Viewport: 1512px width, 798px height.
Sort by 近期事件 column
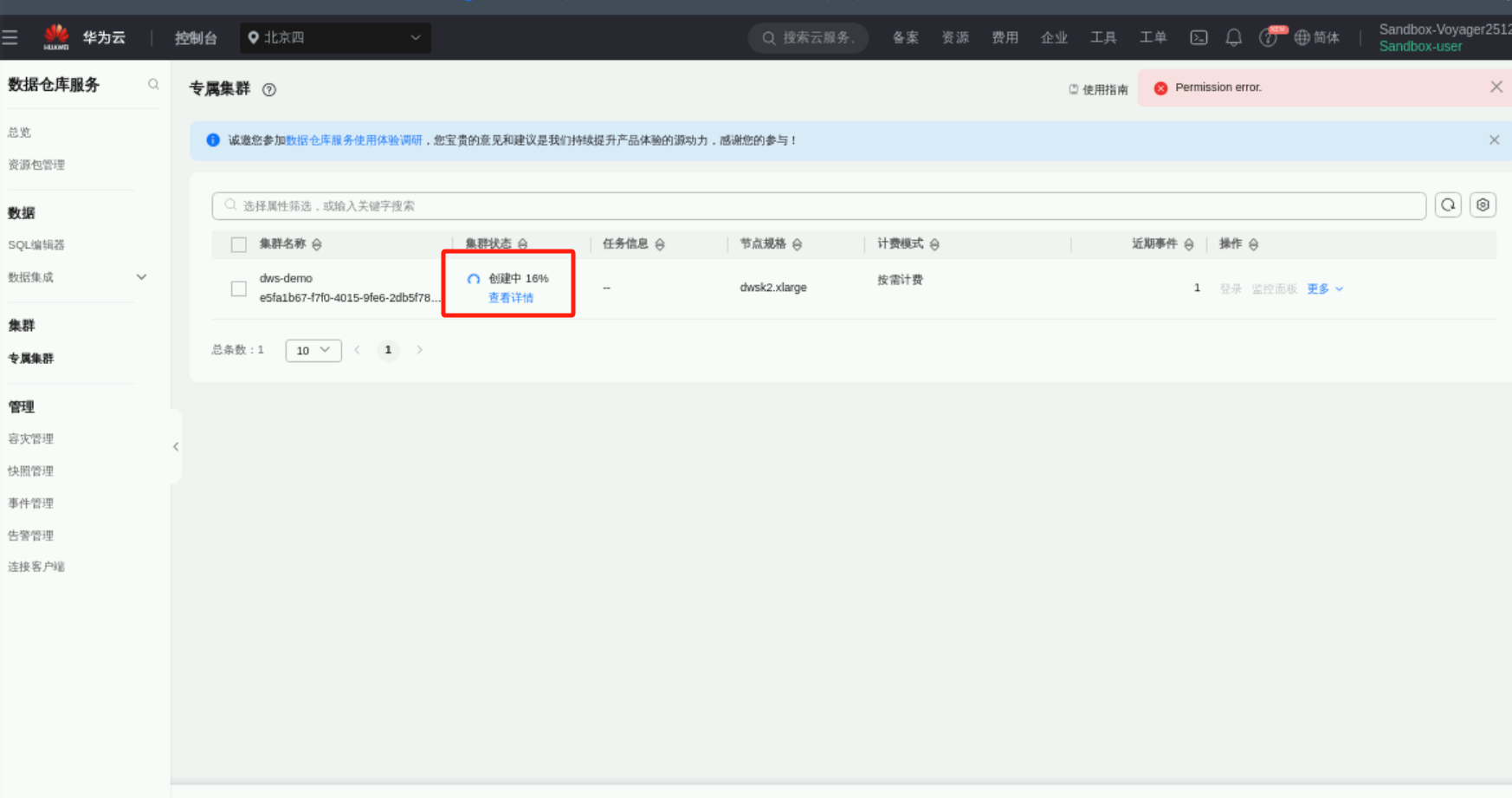tap(1189, 244)
